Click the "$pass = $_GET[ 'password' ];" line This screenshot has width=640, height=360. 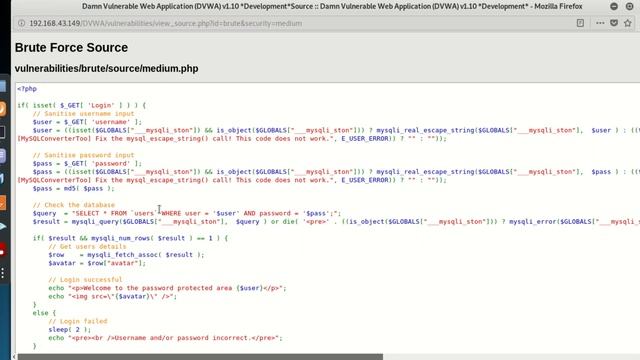[87, 163]
